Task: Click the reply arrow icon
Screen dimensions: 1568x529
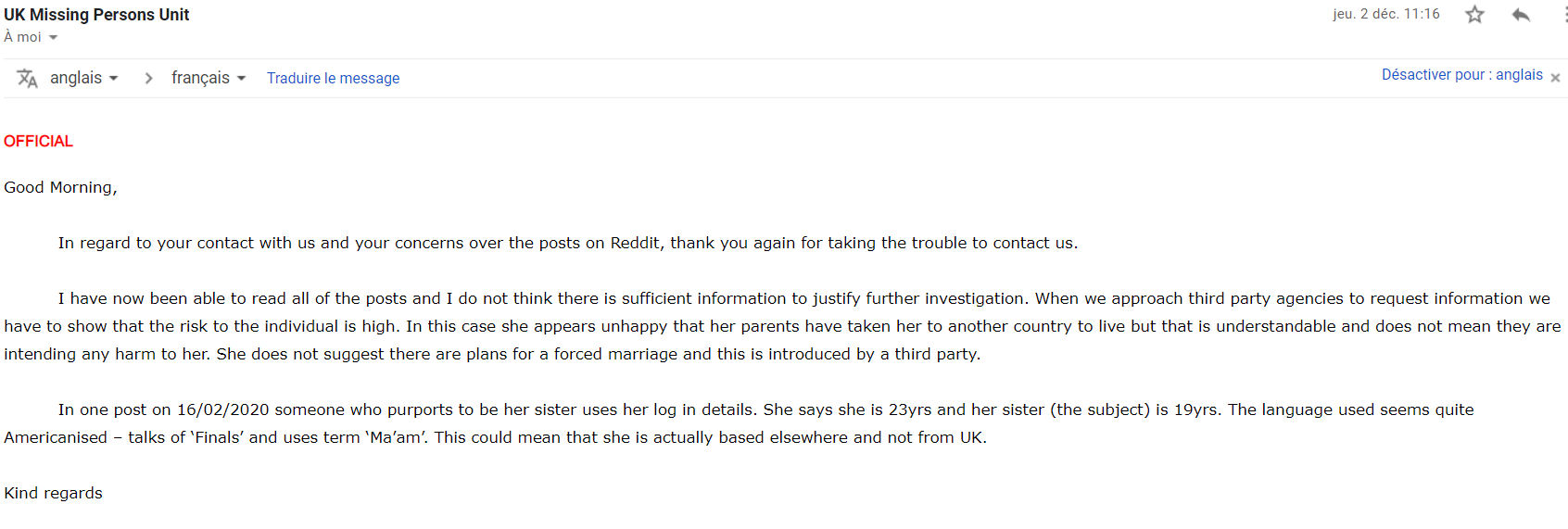Action: point(1521,14)
